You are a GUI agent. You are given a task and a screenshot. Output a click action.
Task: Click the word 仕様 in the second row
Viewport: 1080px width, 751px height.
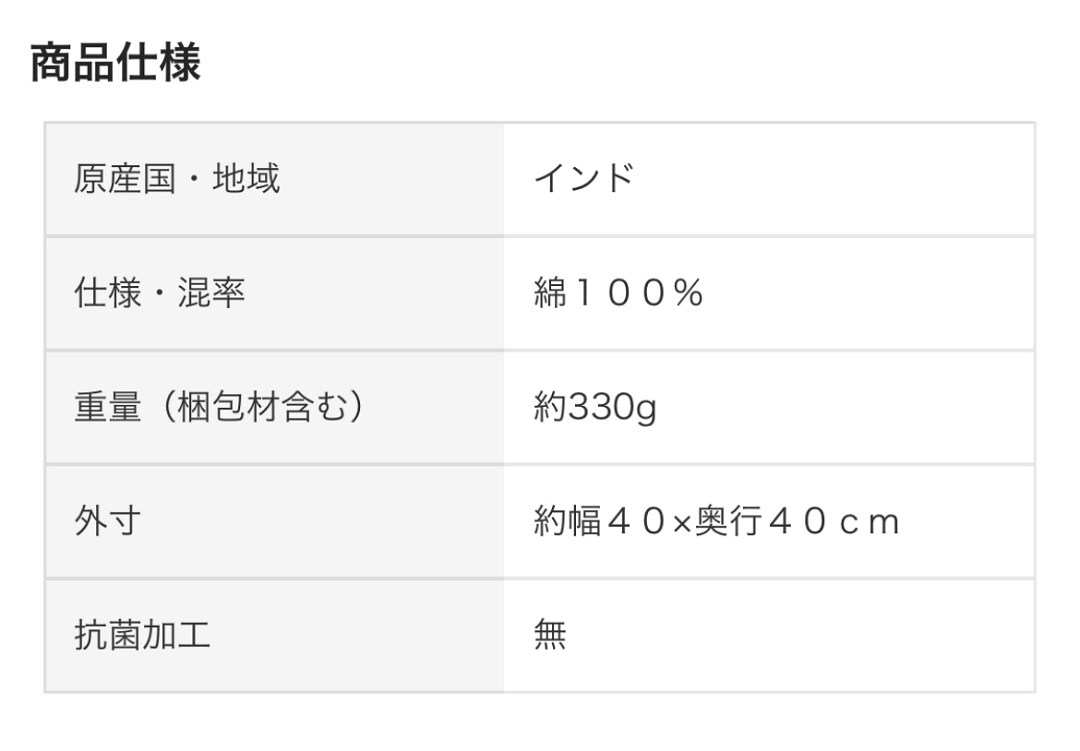[x=108, y=293]
